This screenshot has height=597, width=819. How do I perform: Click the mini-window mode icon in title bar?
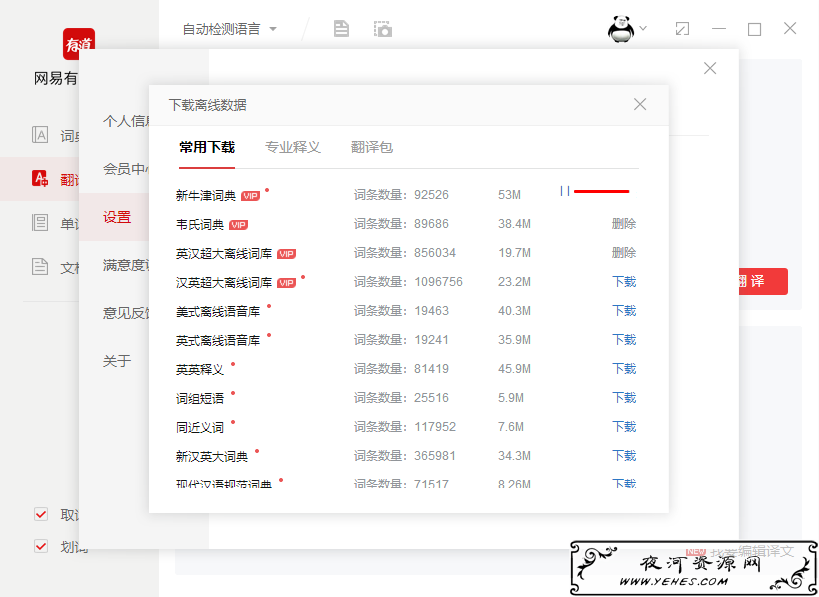pos(682,29)
